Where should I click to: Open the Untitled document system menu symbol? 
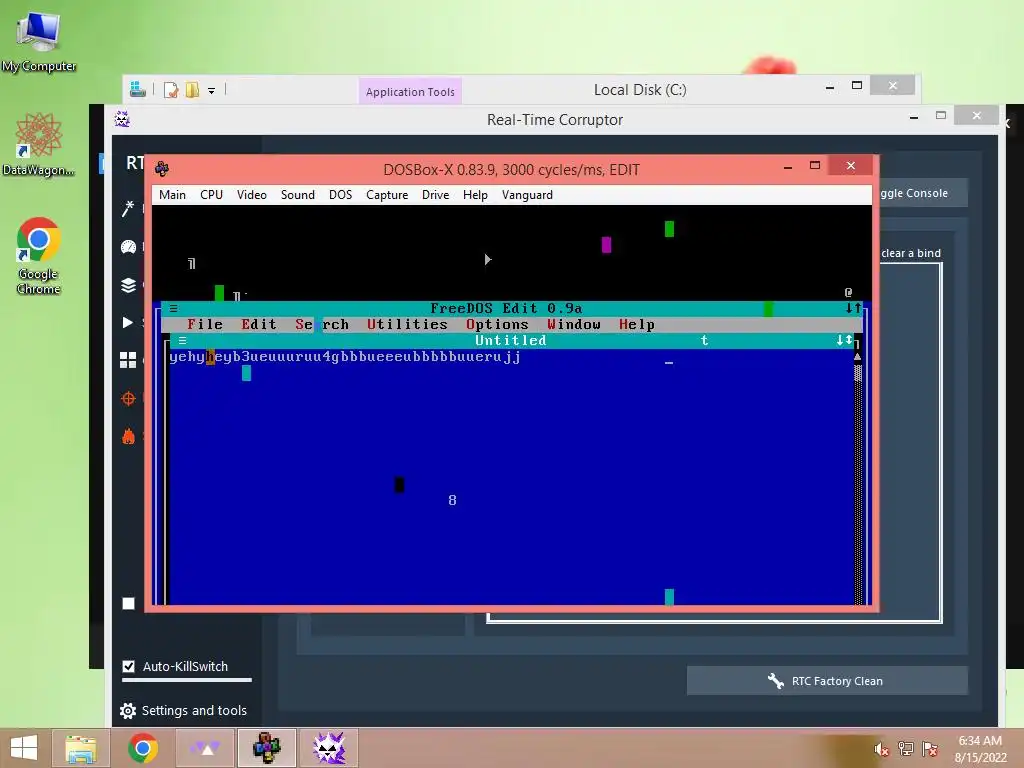click(183, 340)
